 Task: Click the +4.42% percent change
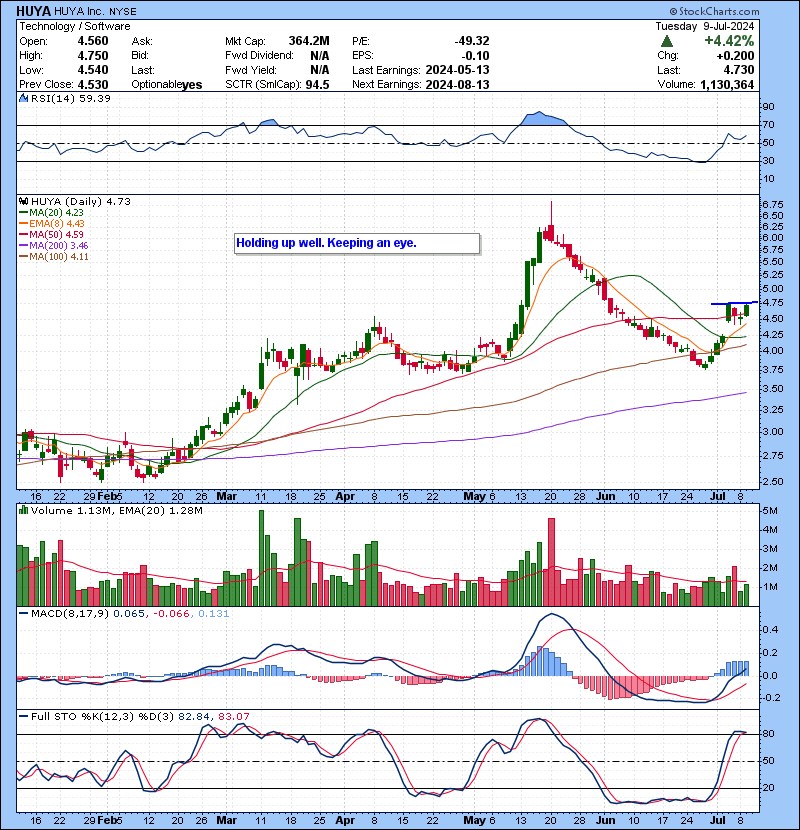click(x=729, y=41)
